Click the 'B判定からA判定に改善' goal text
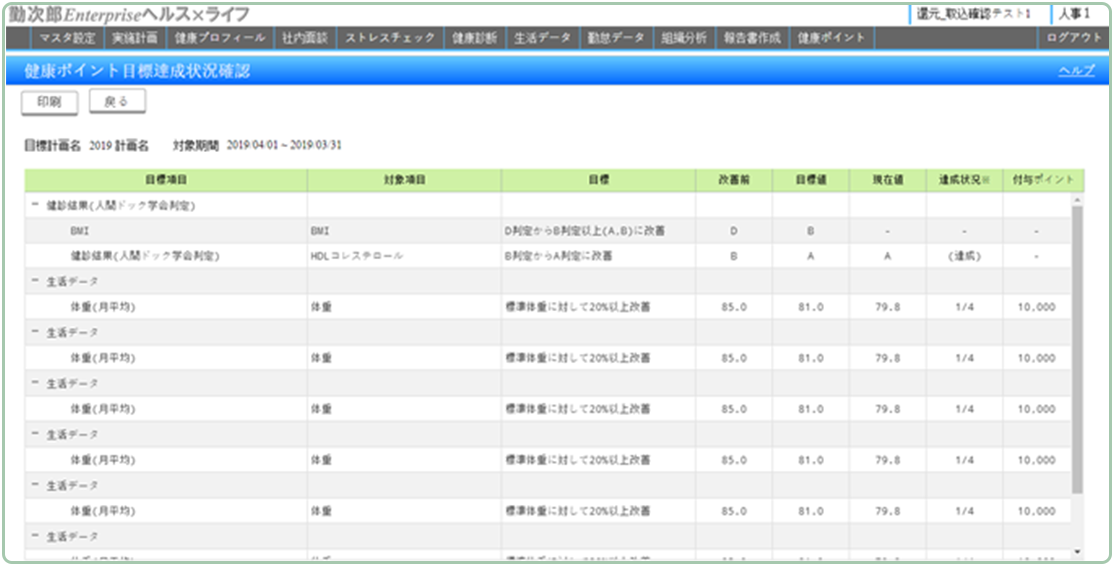 point(559,256)
